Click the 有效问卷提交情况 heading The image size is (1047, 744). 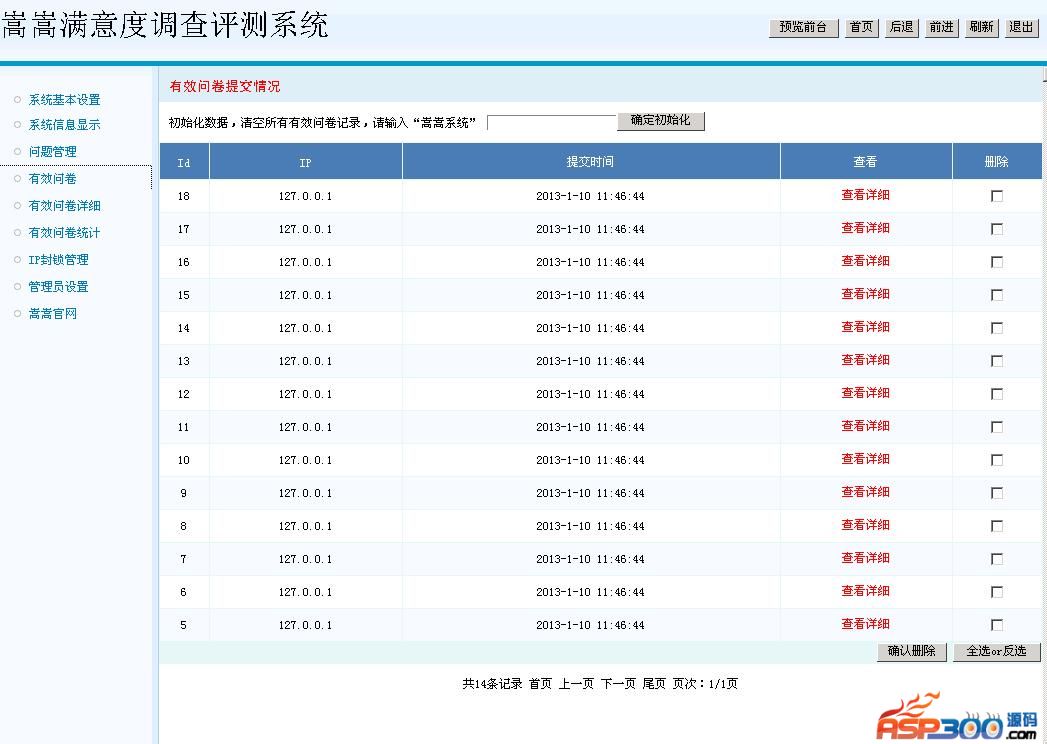pyautogui.click(x=225, y=86)
